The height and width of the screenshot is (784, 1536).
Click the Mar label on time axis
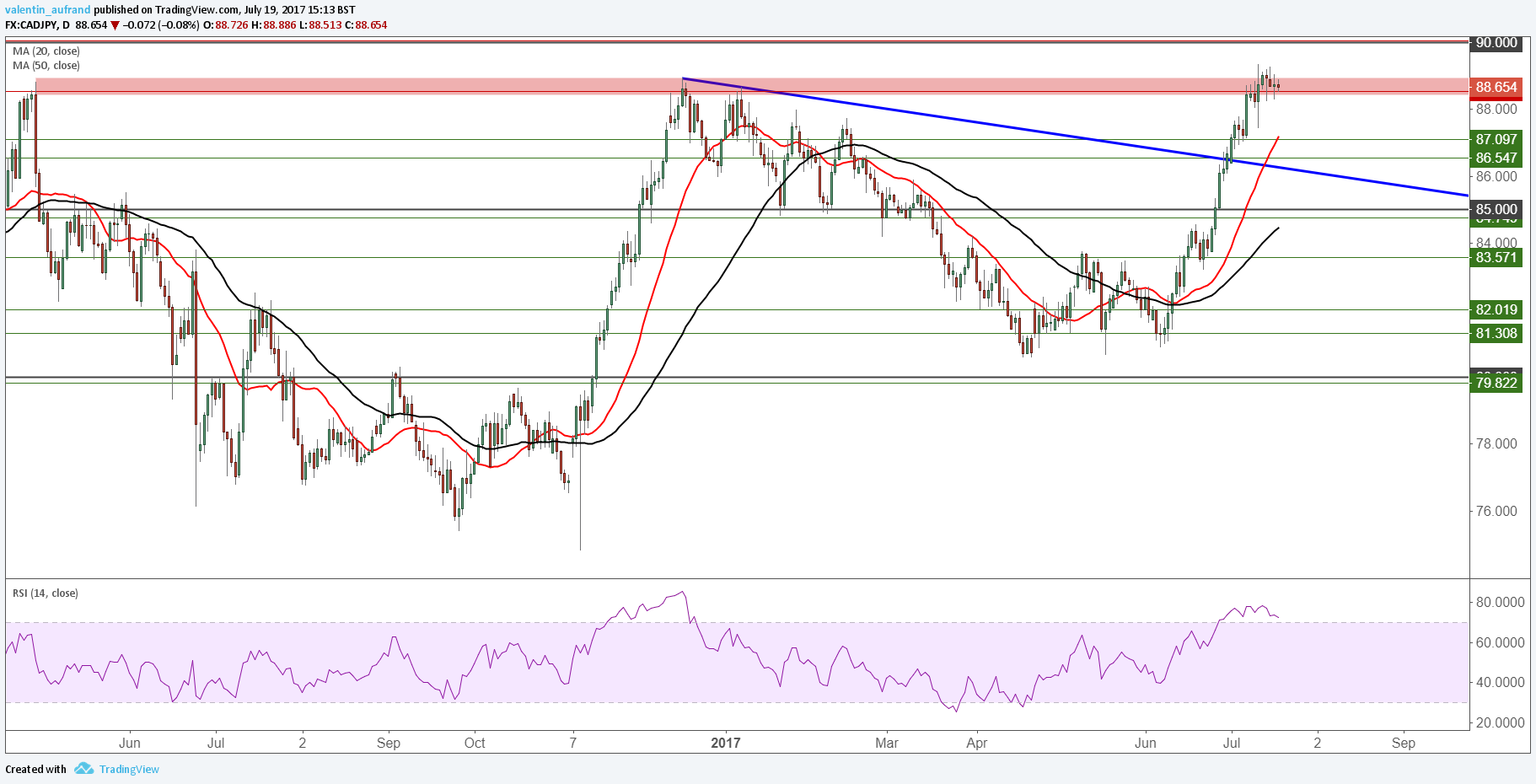[887, 743]
